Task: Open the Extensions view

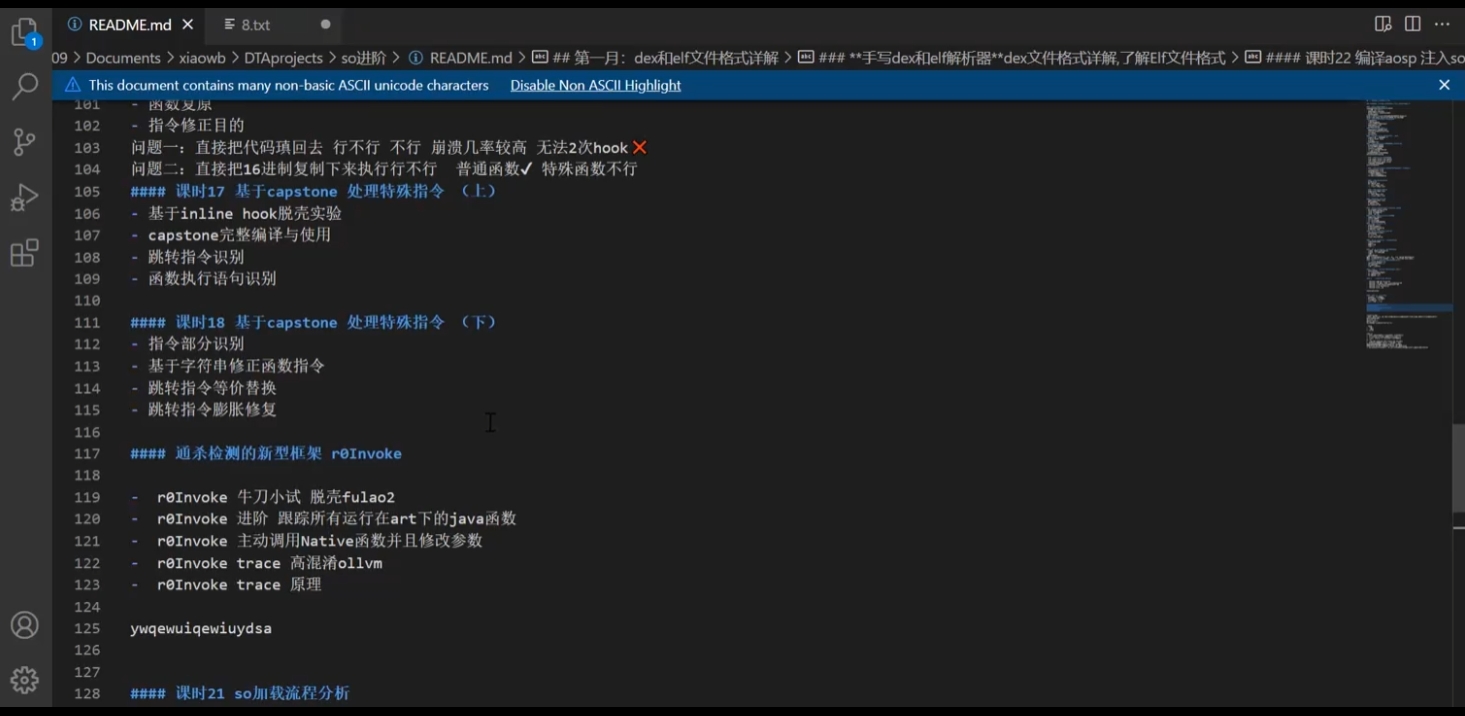Action: pyautogui.click(x=24, y=252)
